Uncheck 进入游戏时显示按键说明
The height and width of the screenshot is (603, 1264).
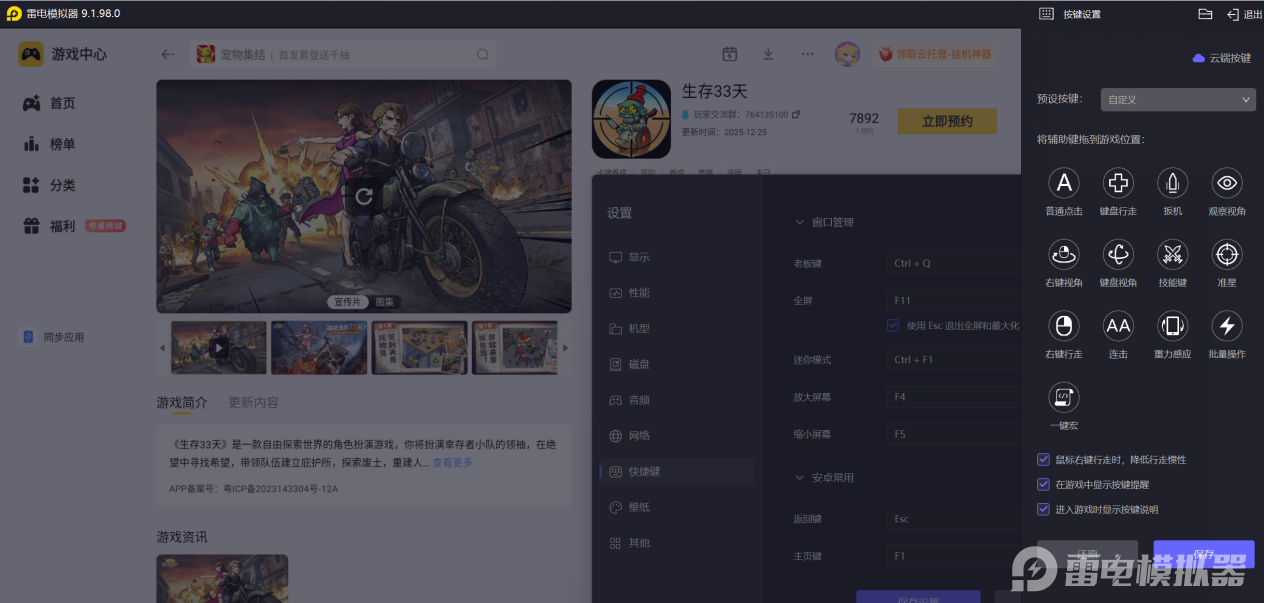pos(1043,508)
